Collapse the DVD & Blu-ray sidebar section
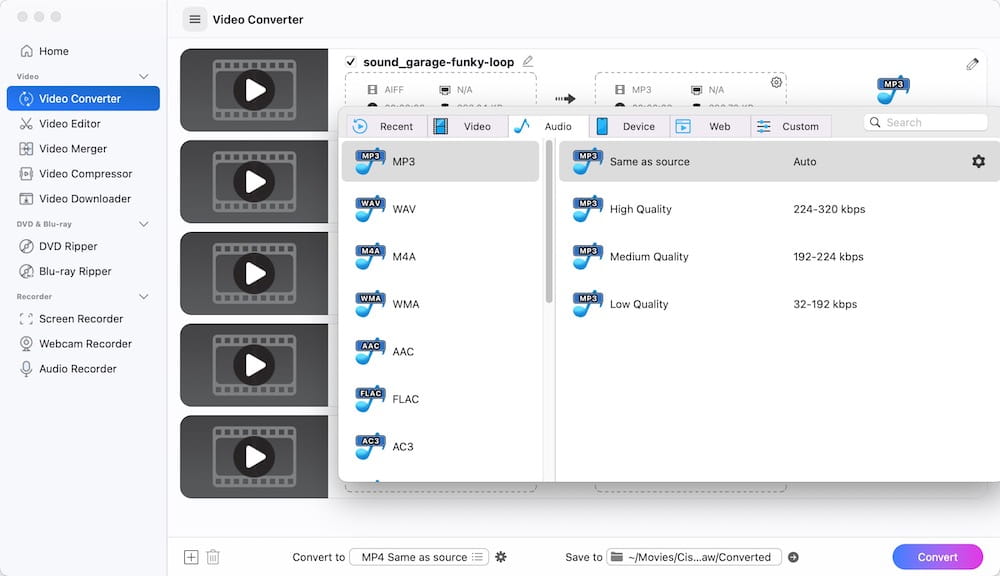Viewport: 1000px width, 576px height. coord(143,224)
